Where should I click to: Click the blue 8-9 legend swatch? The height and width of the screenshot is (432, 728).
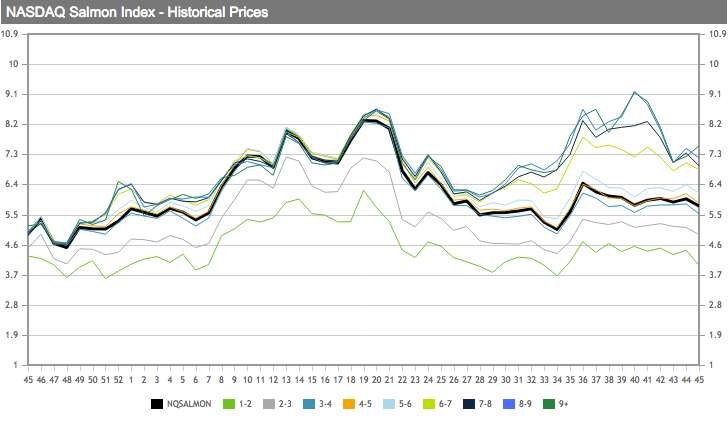pyautogui.click(x=509, y=404)
